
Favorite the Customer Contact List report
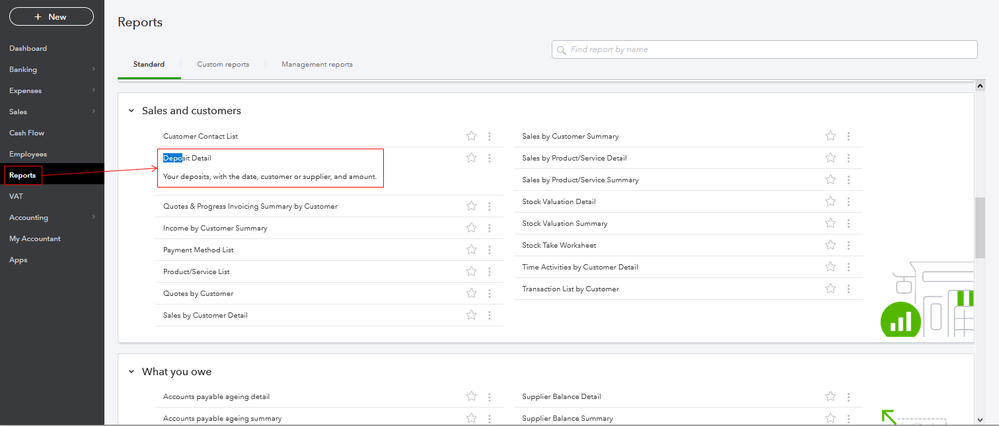click(x=471, y=136)
